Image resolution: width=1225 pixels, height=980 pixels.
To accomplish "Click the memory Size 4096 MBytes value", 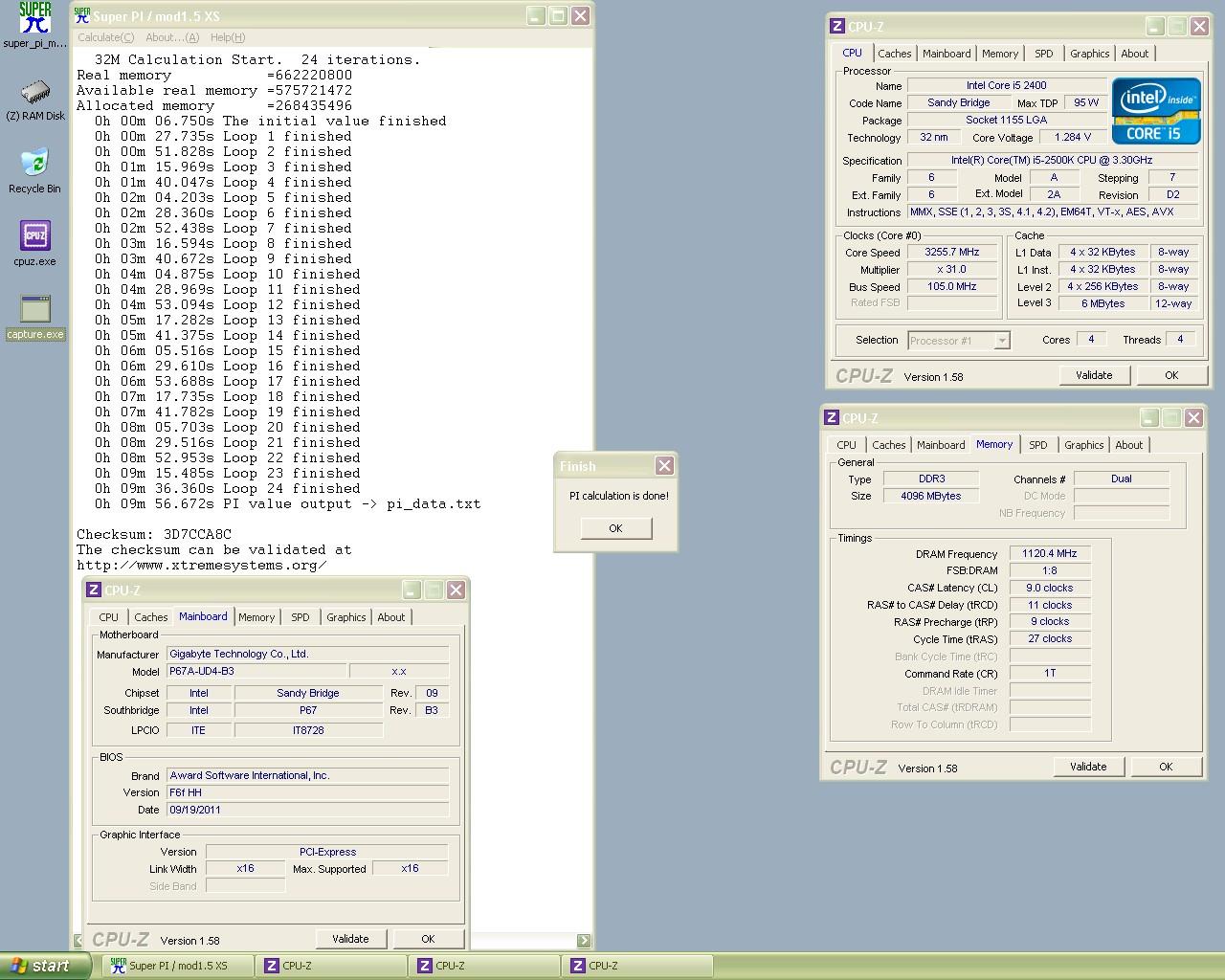I will click(x=931, y=496).
